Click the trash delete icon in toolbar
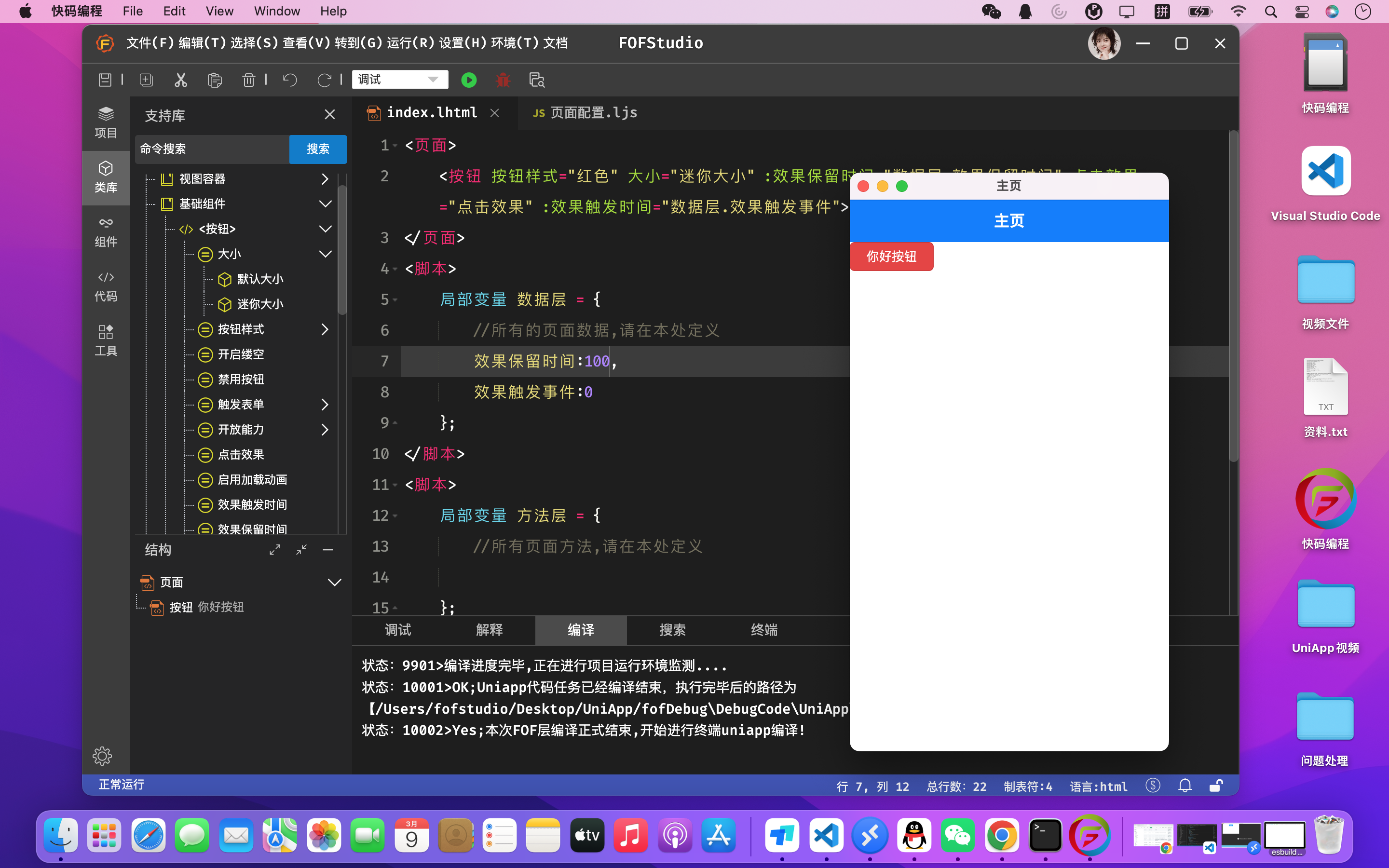 [x=248, y=80]
